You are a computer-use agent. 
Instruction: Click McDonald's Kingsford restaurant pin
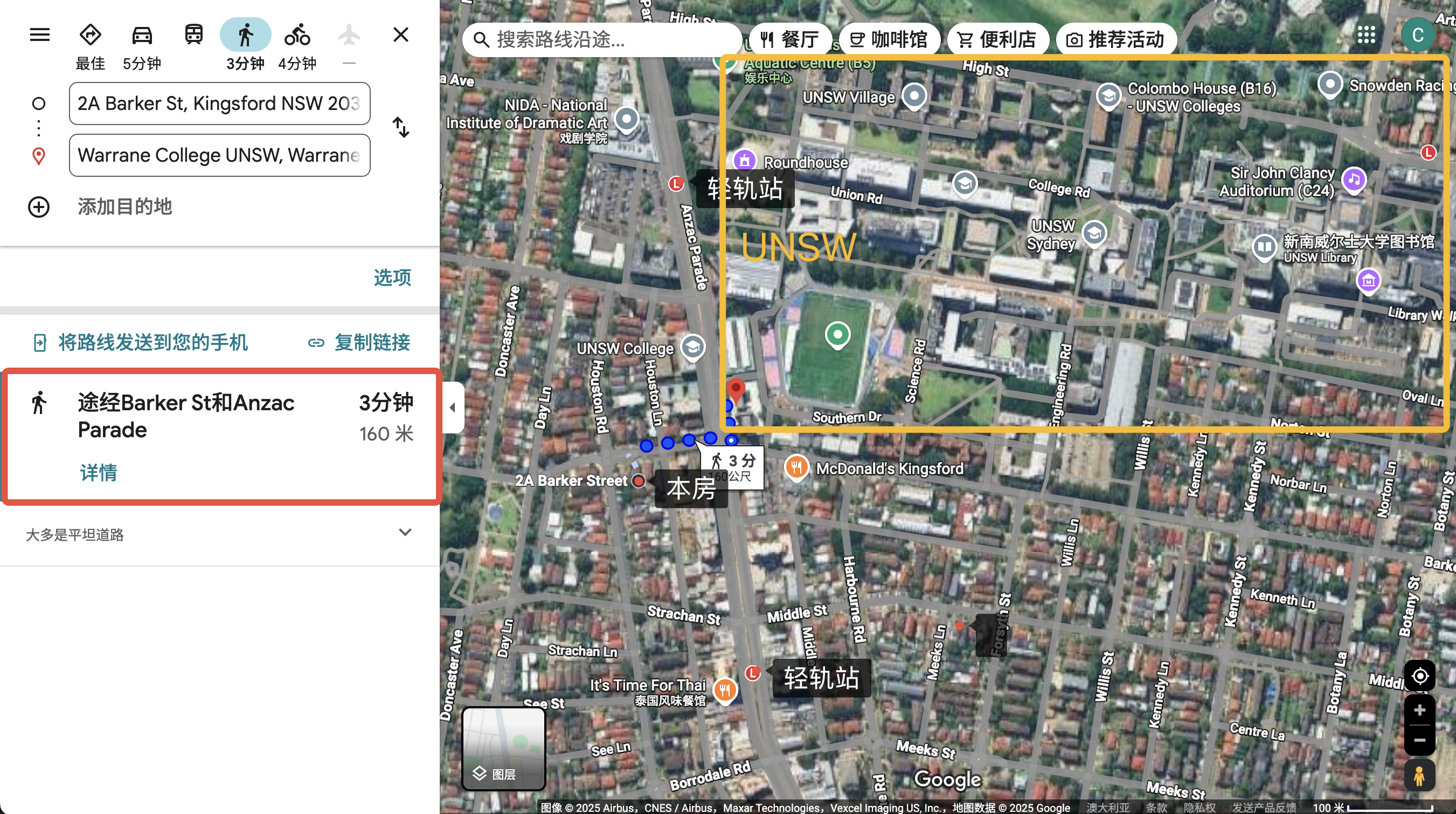click(x=796, y=468)
